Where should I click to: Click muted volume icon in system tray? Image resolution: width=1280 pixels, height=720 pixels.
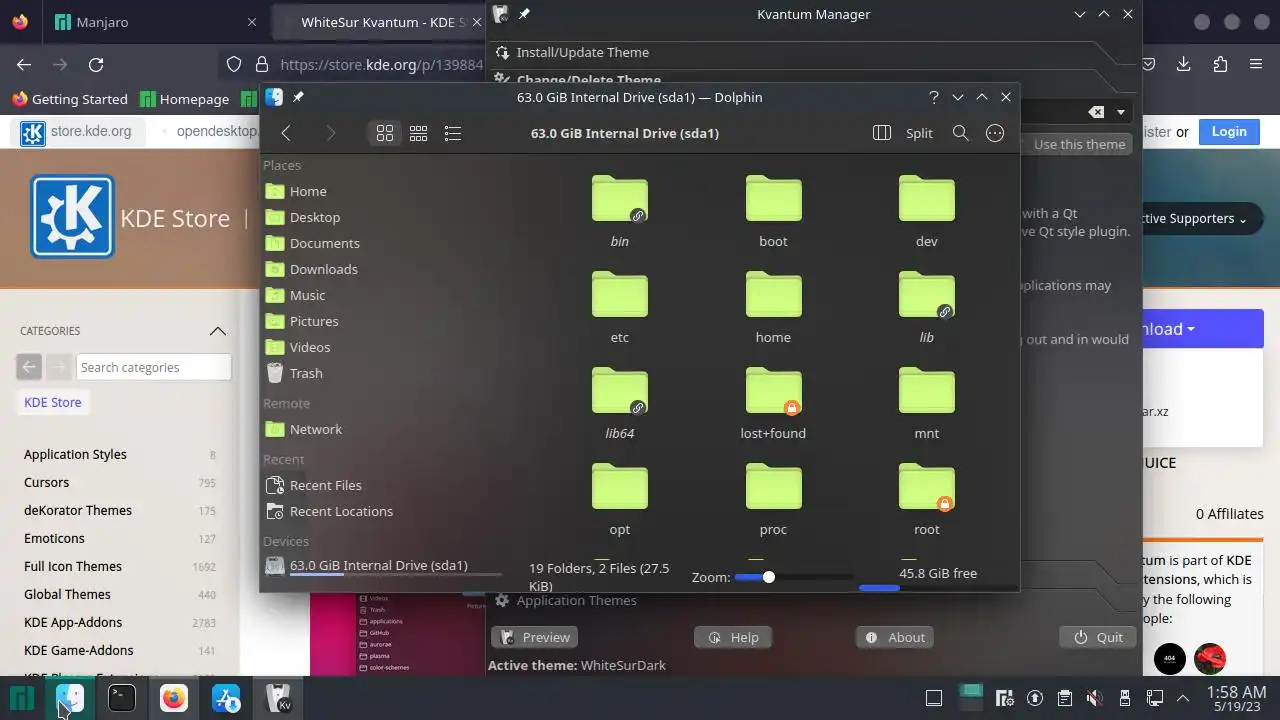[1095, 698]
